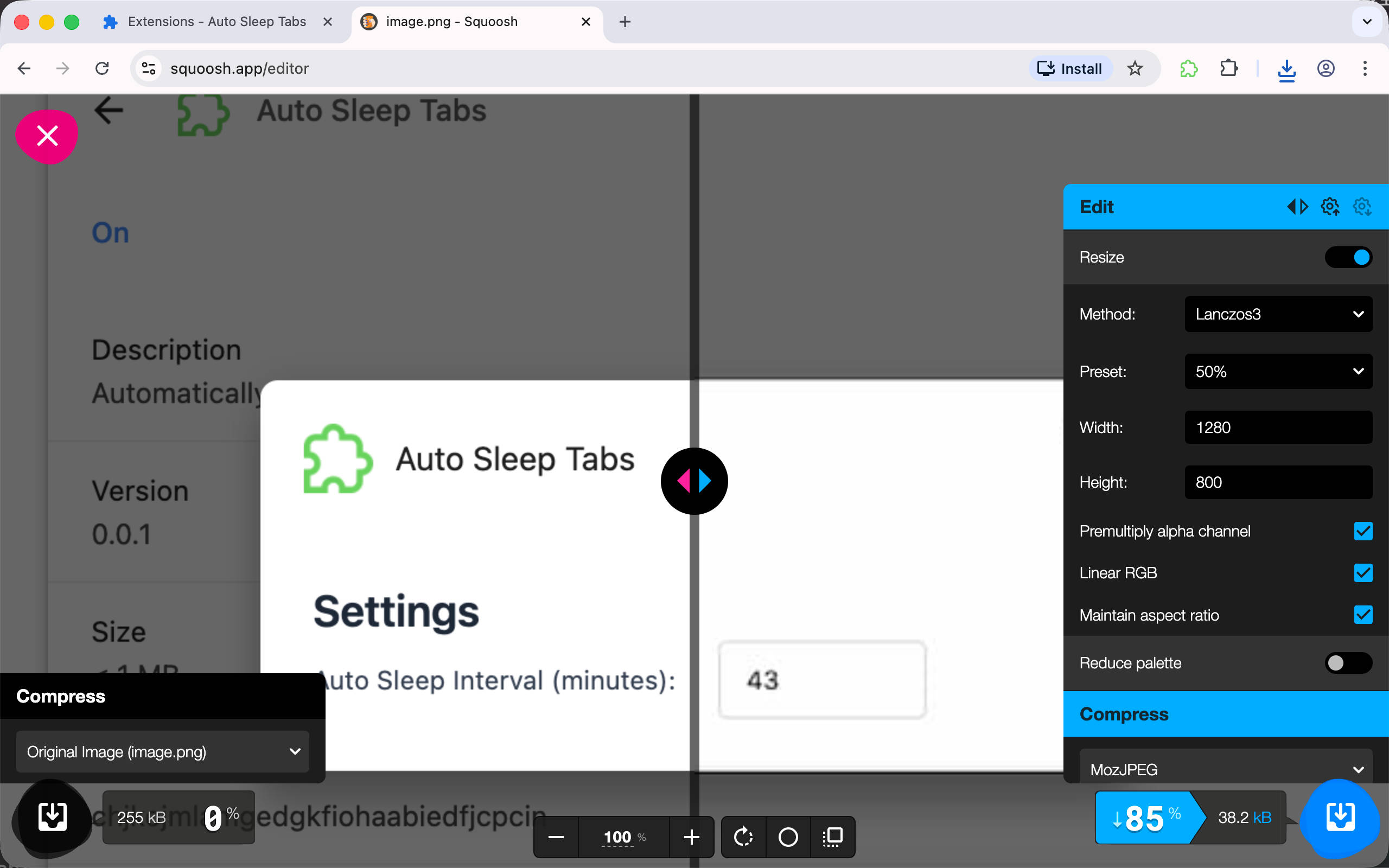Enable the Reduce palette toggle
This screenshot has width=1389, height=868.
point(1348,663)
